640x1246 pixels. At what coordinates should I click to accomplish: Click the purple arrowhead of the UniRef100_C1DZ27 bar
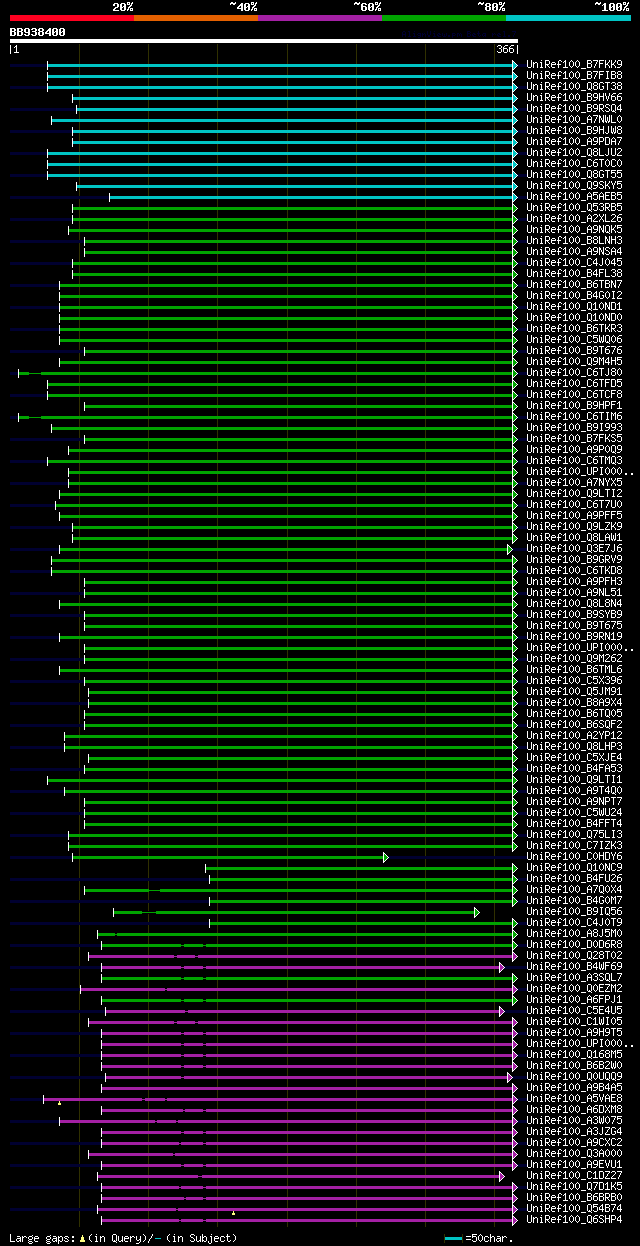[502, 1176]
